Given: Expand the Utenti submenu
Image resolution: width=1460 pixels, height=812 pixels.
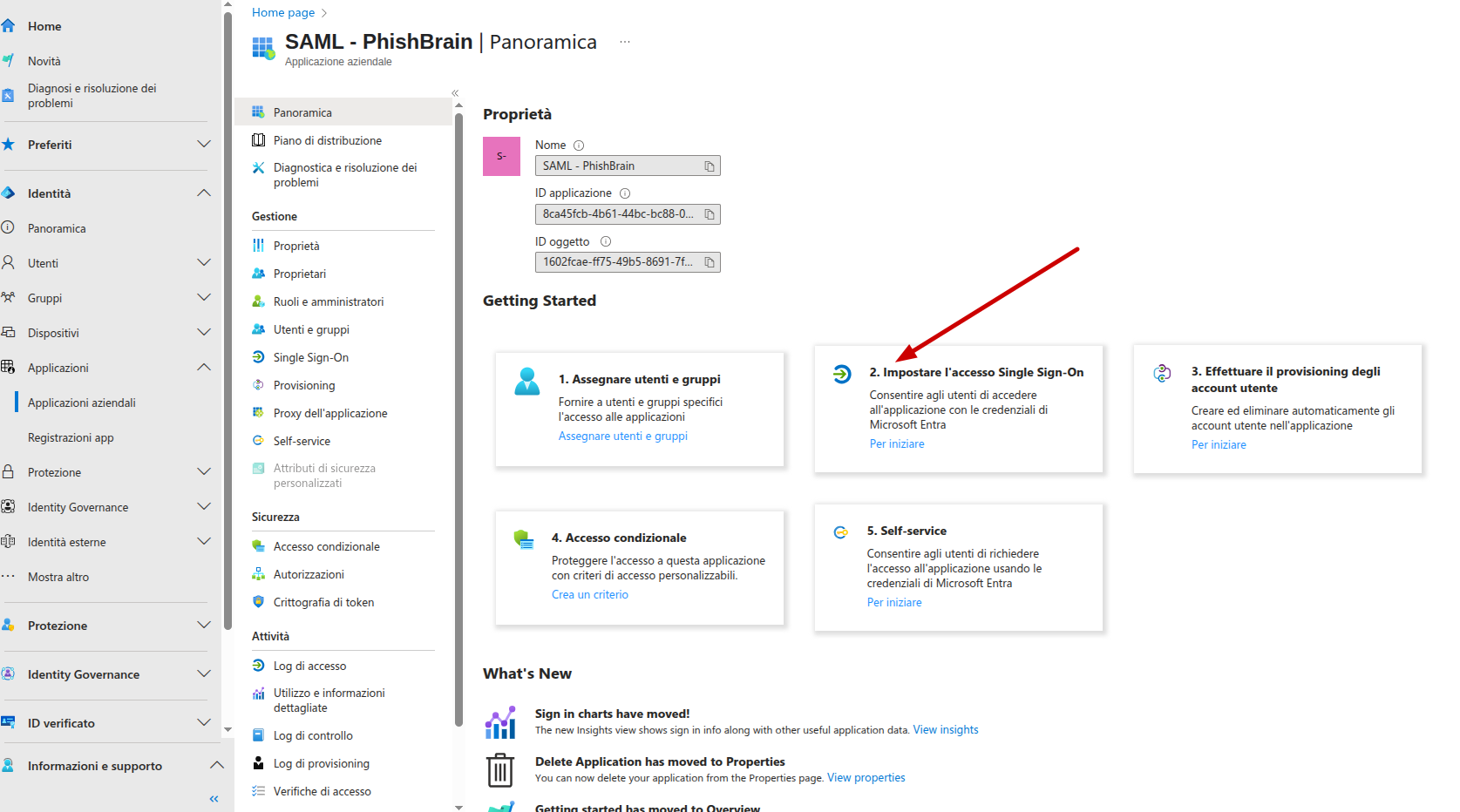Looking at the screenshot, I should [x=204, y=263].
